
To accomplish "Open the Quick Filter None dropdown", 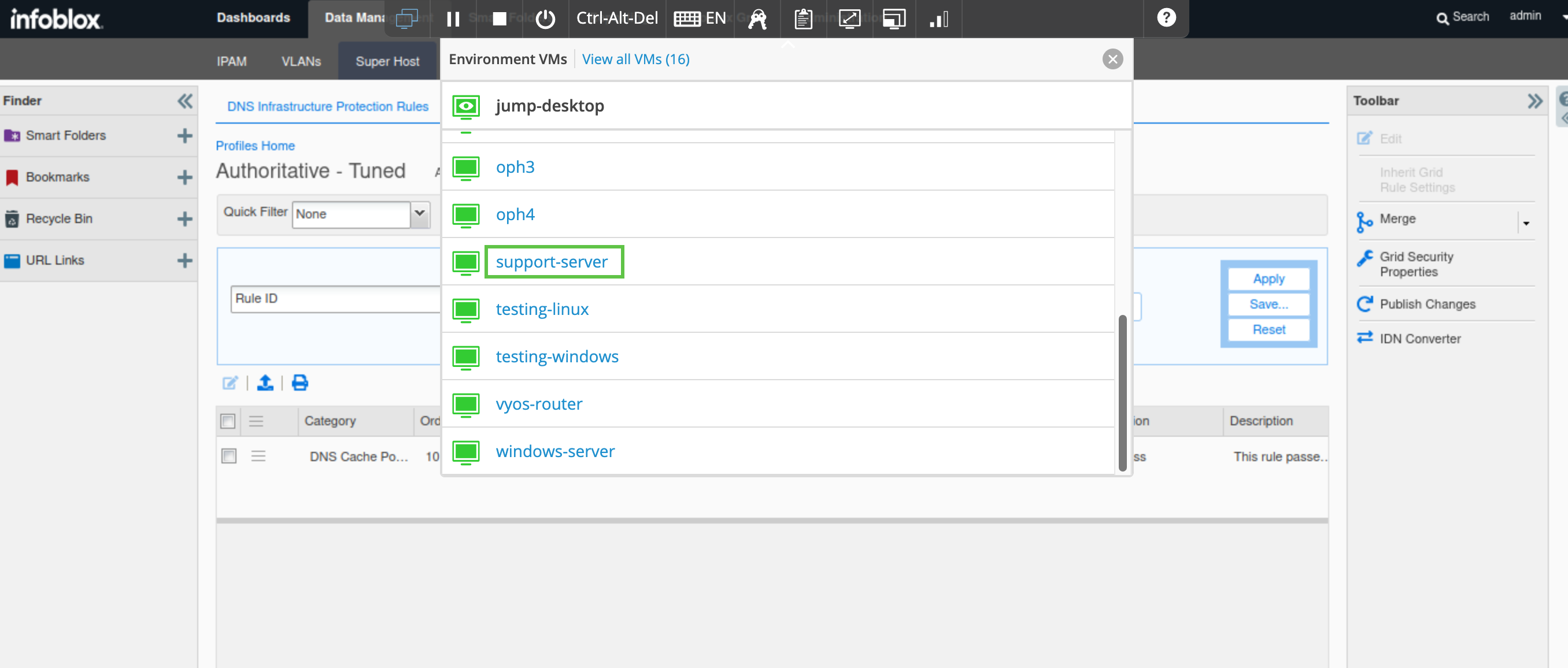I will pos(419,214).
